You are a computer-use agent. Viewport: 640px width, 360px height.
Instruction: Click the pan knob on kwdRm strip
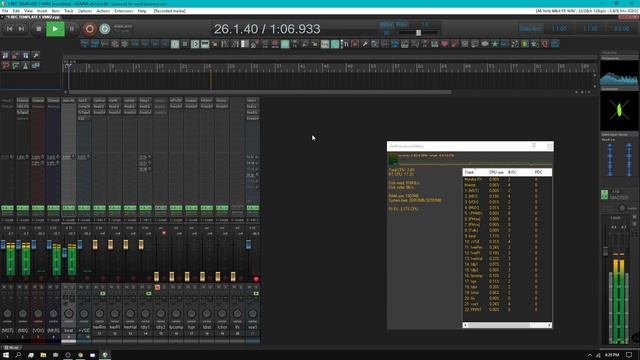(99, 313)
